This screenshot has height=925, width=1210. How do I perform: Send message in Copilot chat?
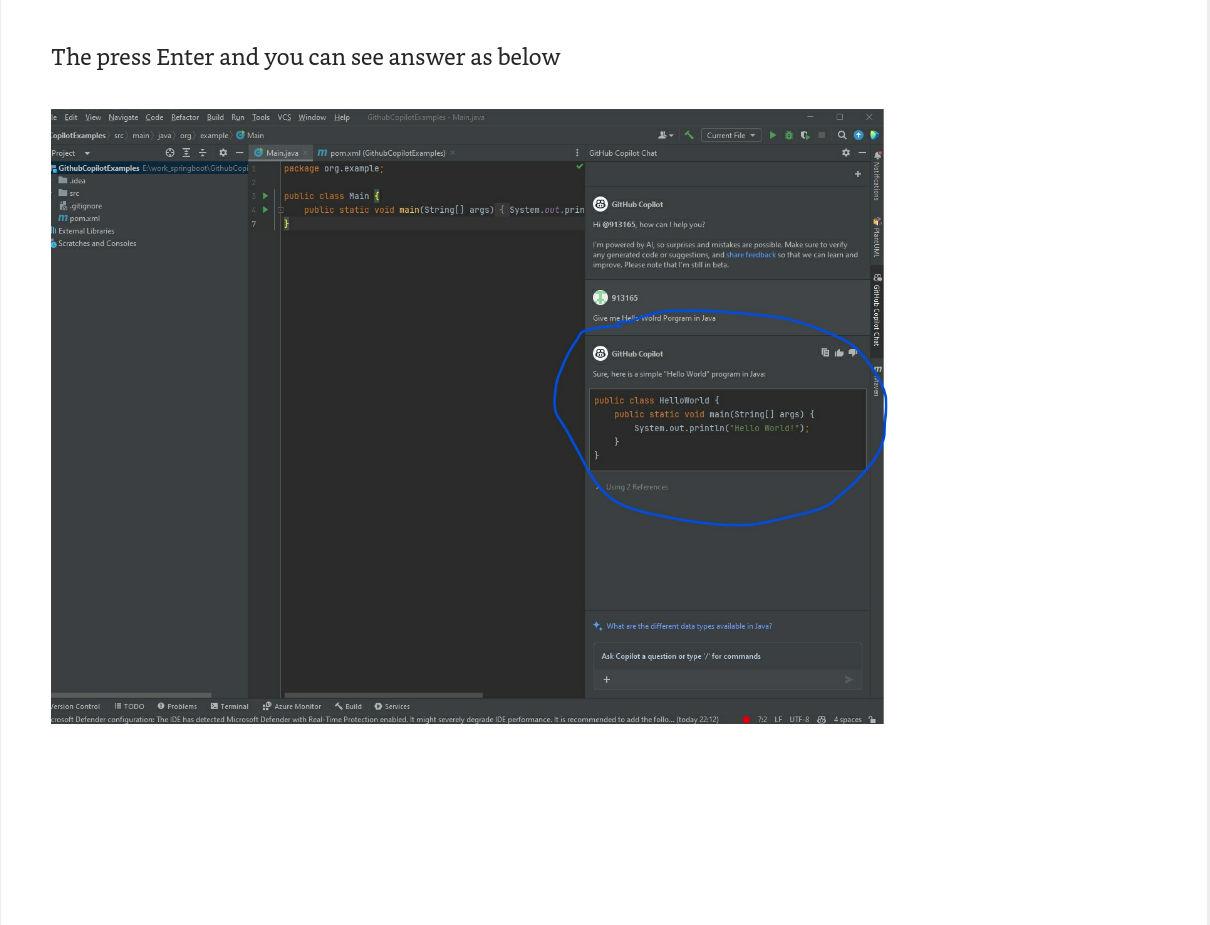point(849,680)
